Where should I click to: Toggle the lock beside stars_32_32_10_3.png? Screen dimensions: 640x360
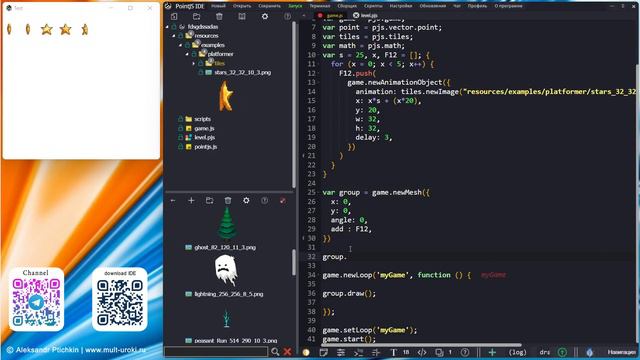[200, 72]
